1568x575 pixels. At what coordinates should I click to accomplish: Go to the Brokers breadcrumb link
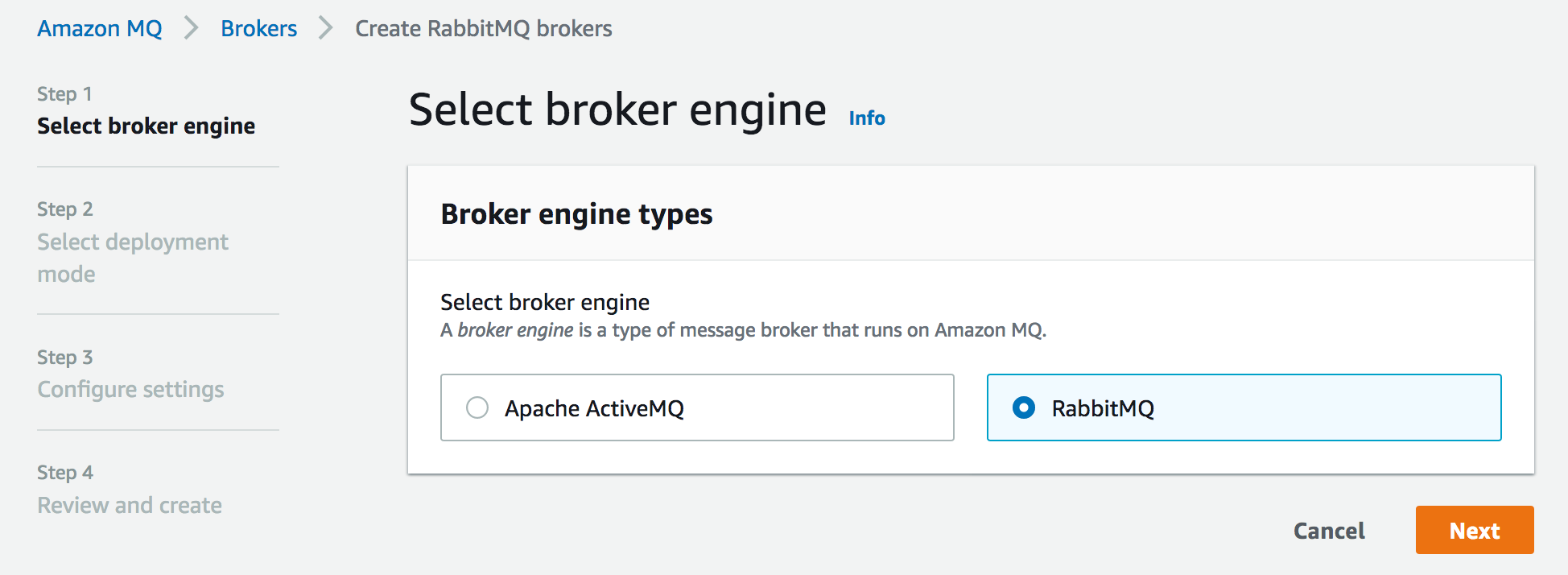coord(259,28)
